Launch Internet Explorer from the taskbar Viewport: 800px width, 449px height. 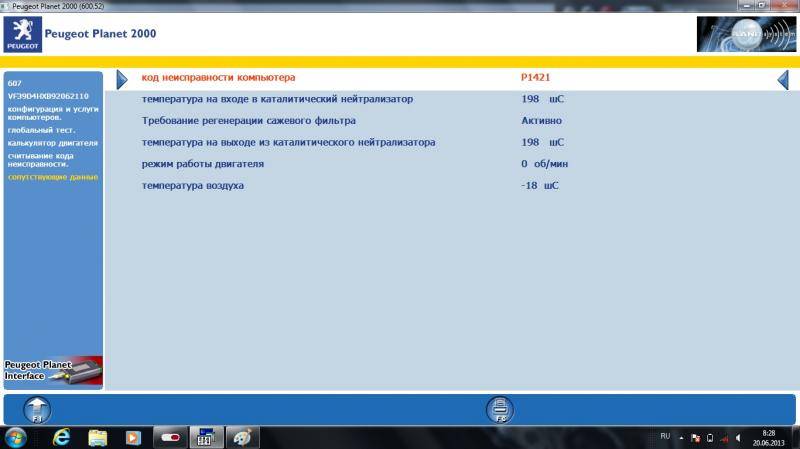[61, 438]
